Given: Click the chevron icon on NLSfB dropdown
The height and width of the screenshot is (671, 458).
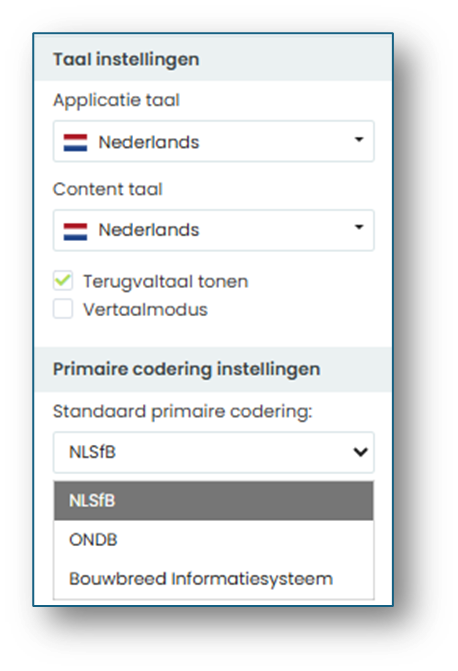Looking at the screenshot, I should point(360,452).
